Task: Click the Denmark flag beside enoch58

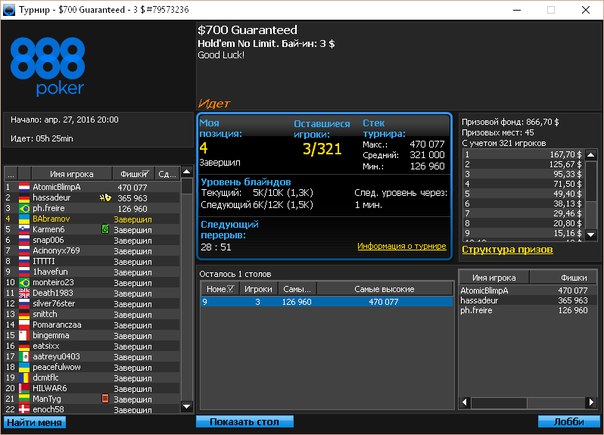Action: click(24, 409)
